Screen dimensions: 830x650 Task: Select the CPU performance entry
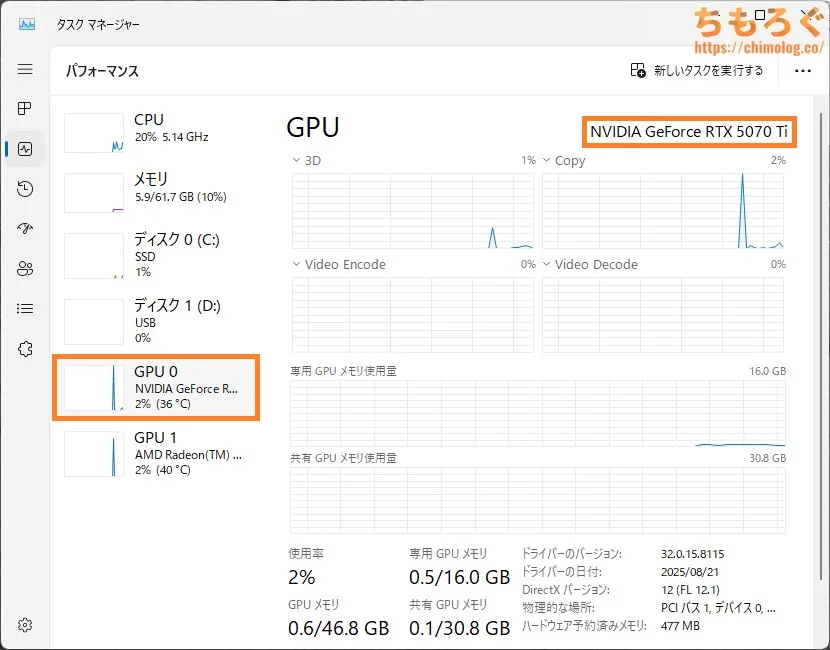(157, 132)
